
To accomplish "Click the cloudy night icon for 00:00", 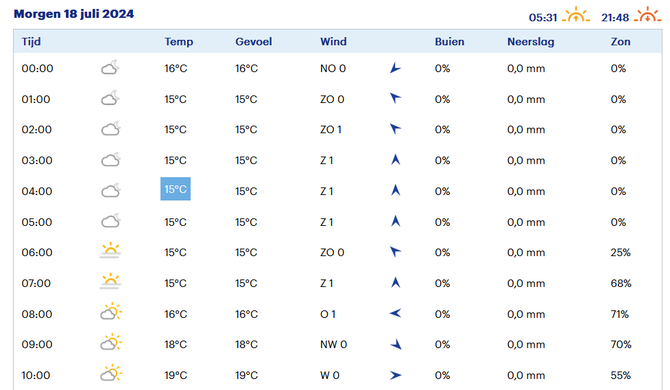I will point(110,68).
